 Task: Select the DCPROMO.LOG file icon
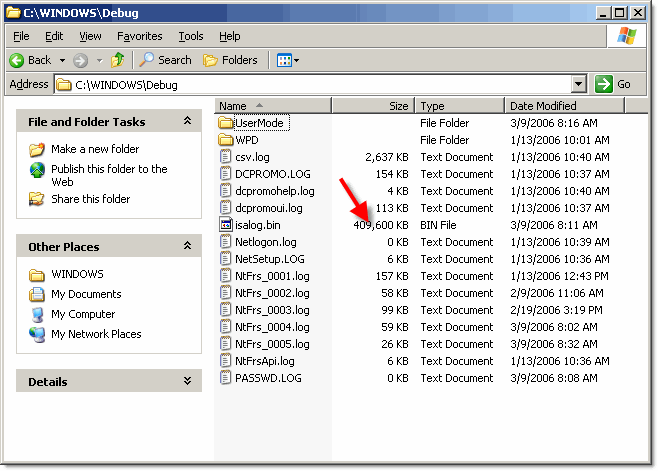[x=225, y=174]
